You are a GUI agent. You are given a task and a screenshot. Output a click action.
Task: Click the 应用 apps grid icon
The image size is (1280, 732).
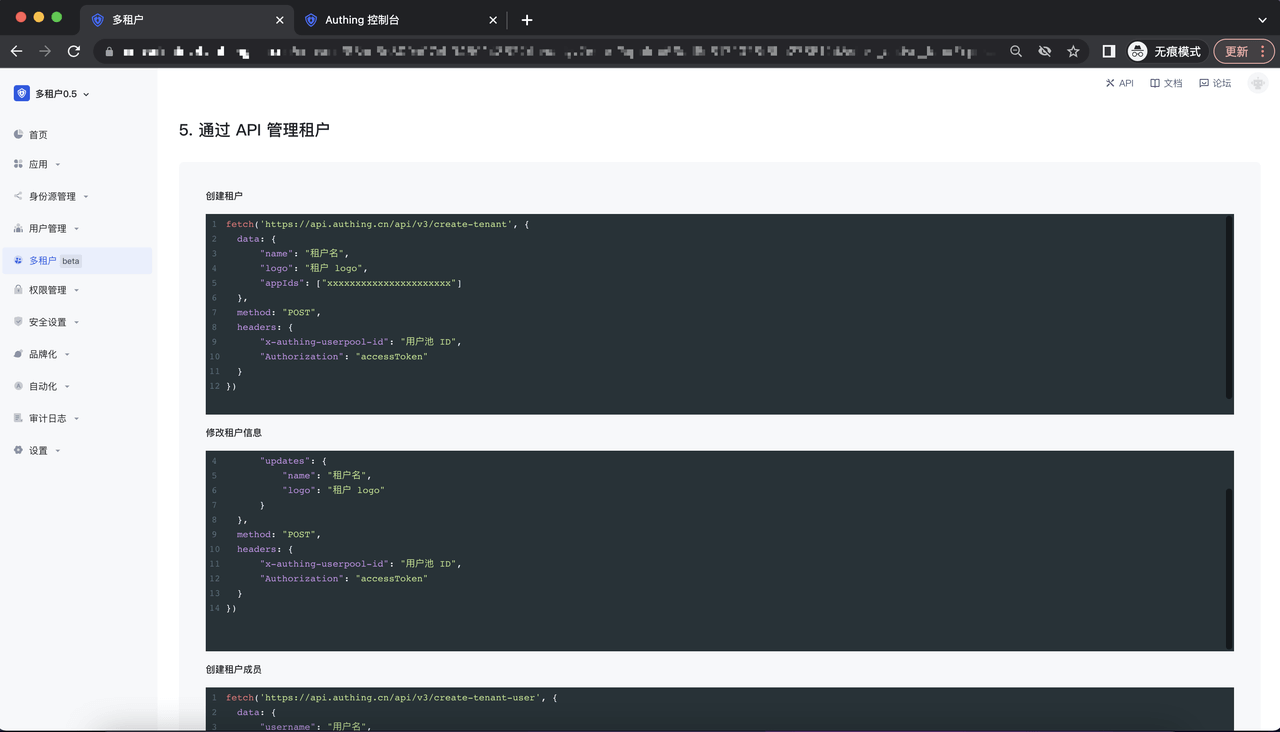(18, 164)
